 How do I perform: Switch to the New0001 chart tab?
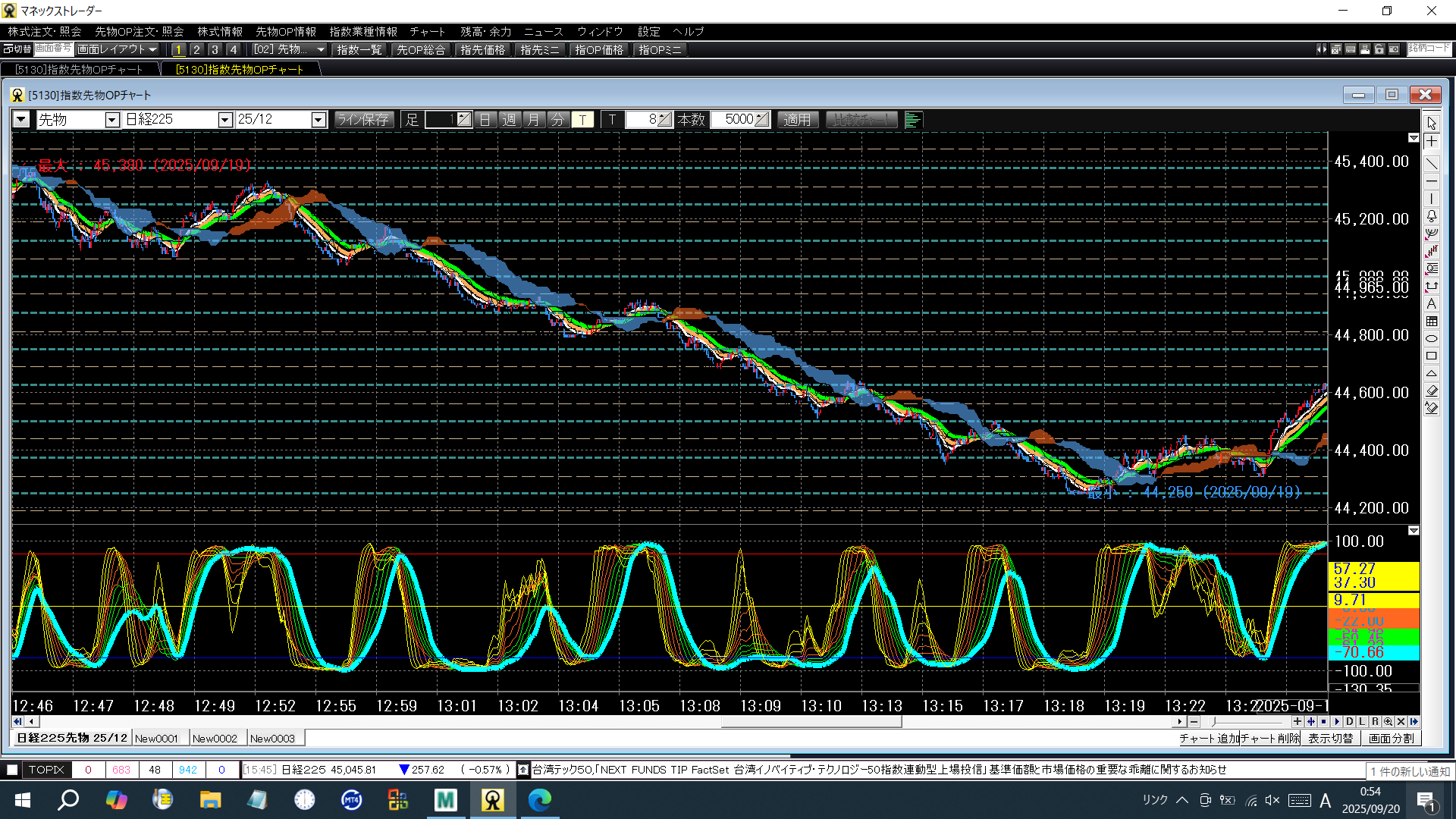[x=156, y=739]
